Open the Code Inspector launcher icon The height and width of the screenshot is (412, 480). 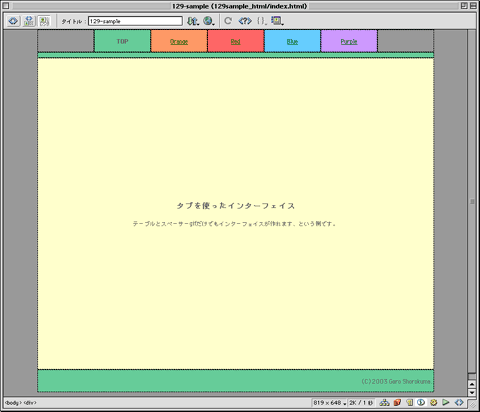coord(459,403)
